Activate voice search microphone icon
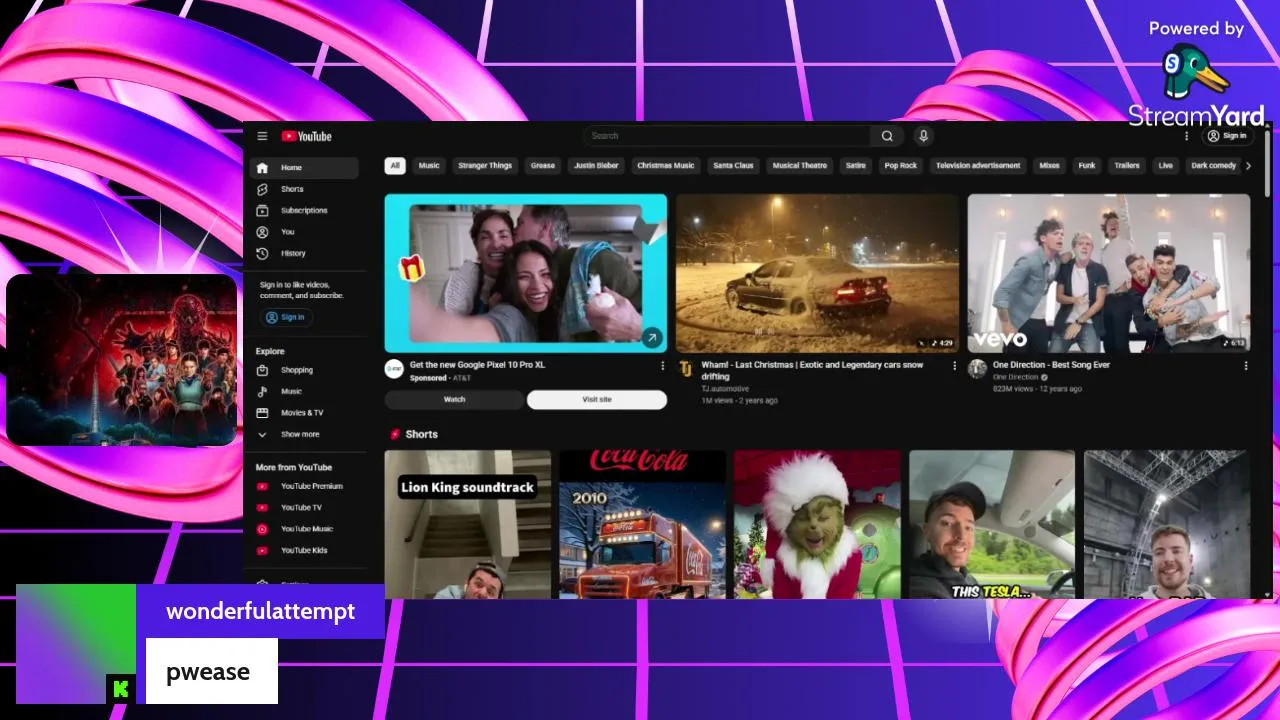The height and width of the screenshot is (720, 1280). 923,136
